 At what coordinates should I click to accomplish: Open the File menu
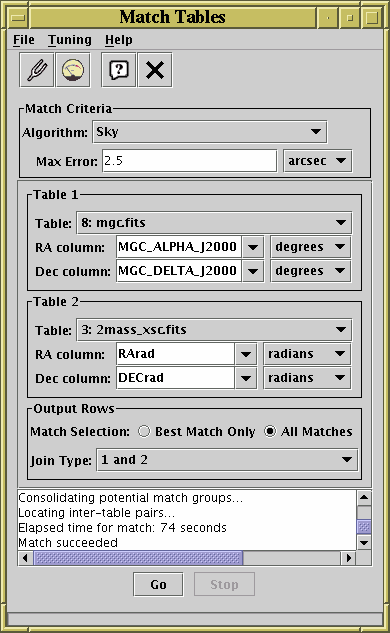tap(24, 40)
